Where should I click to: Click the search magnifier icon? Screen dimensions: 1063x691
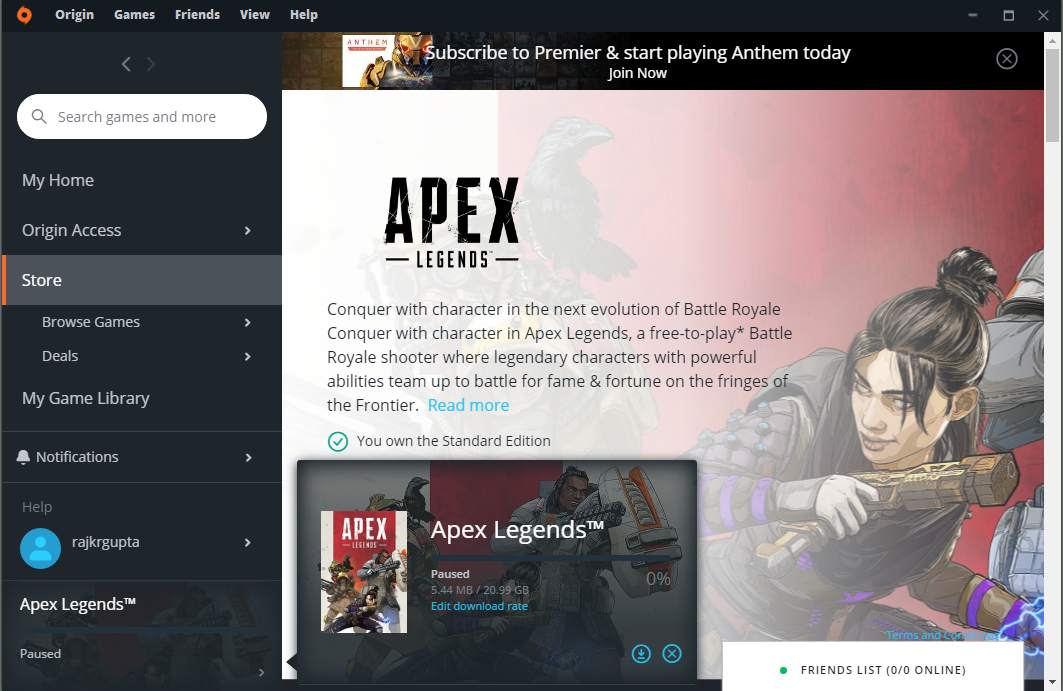click(39, 117)
